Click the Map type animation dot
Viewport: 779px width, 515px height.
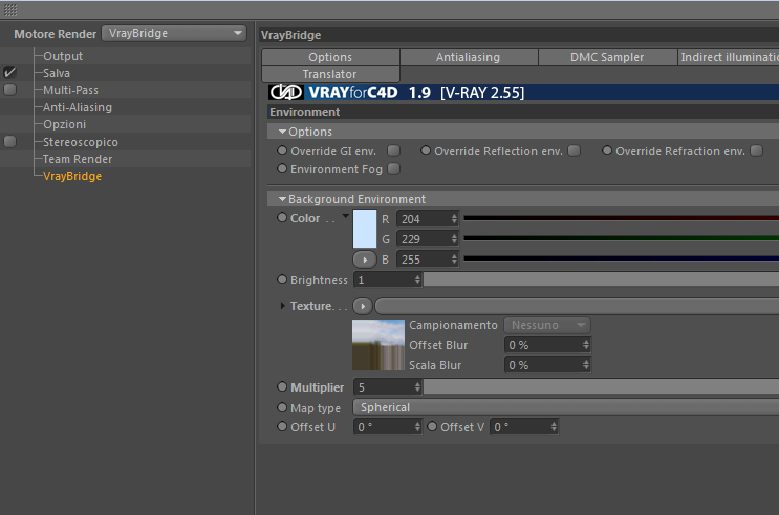pyautogui.click(x=282, y=408)
